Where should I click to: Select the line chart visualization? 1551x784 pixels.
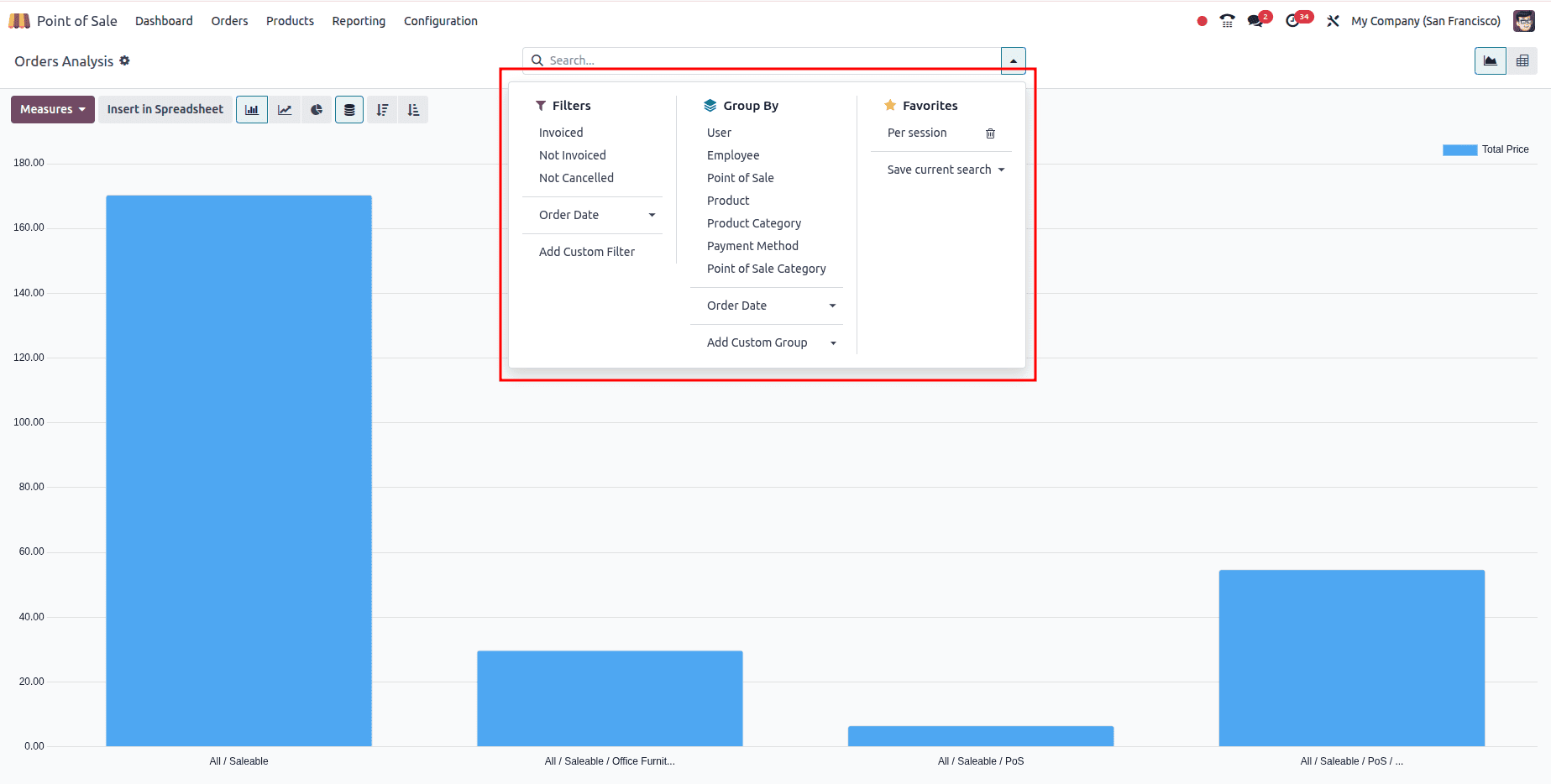(285, 109)
